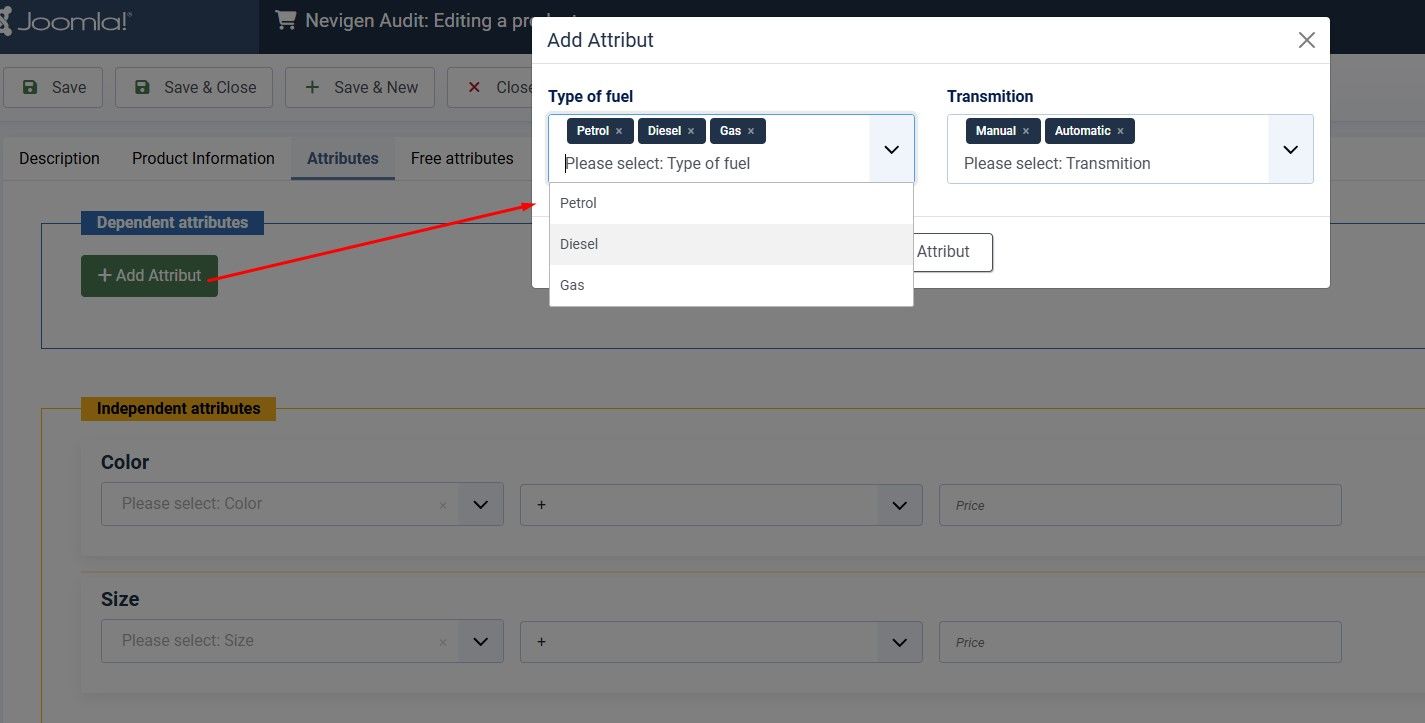Switch to the Product Information tab
The image size is (1425, 723).
pyautogui.click(x=203, y=158)
